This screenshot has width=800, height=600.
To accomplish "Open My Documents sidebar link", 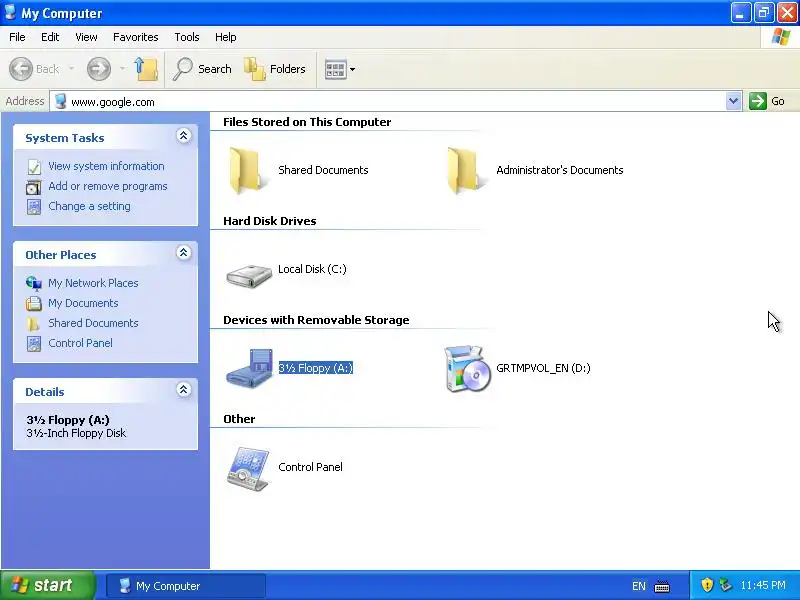I will click(83, 303).
